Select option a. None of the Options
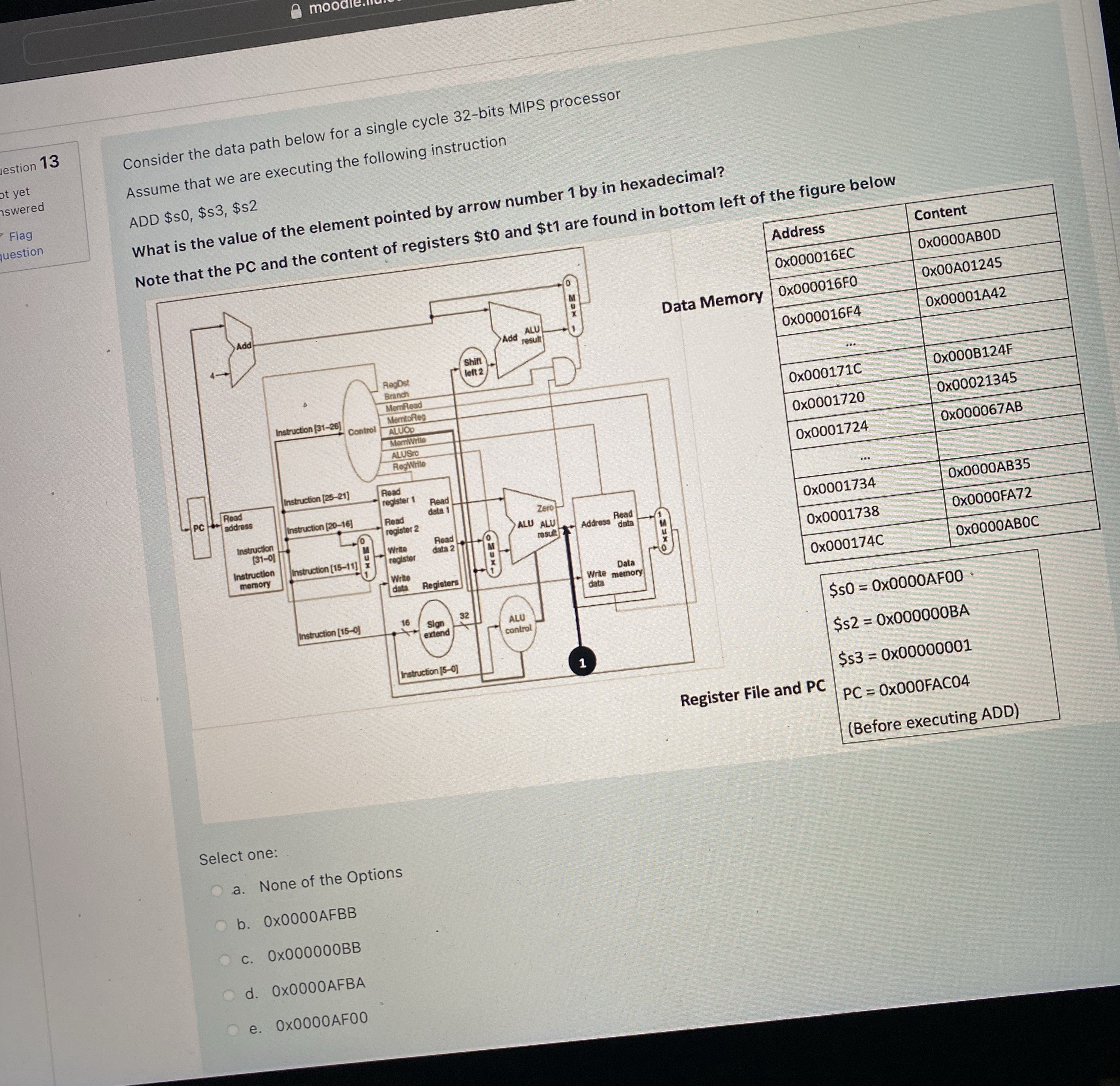The image size is (1120, 1086). (x=217, y=891)
